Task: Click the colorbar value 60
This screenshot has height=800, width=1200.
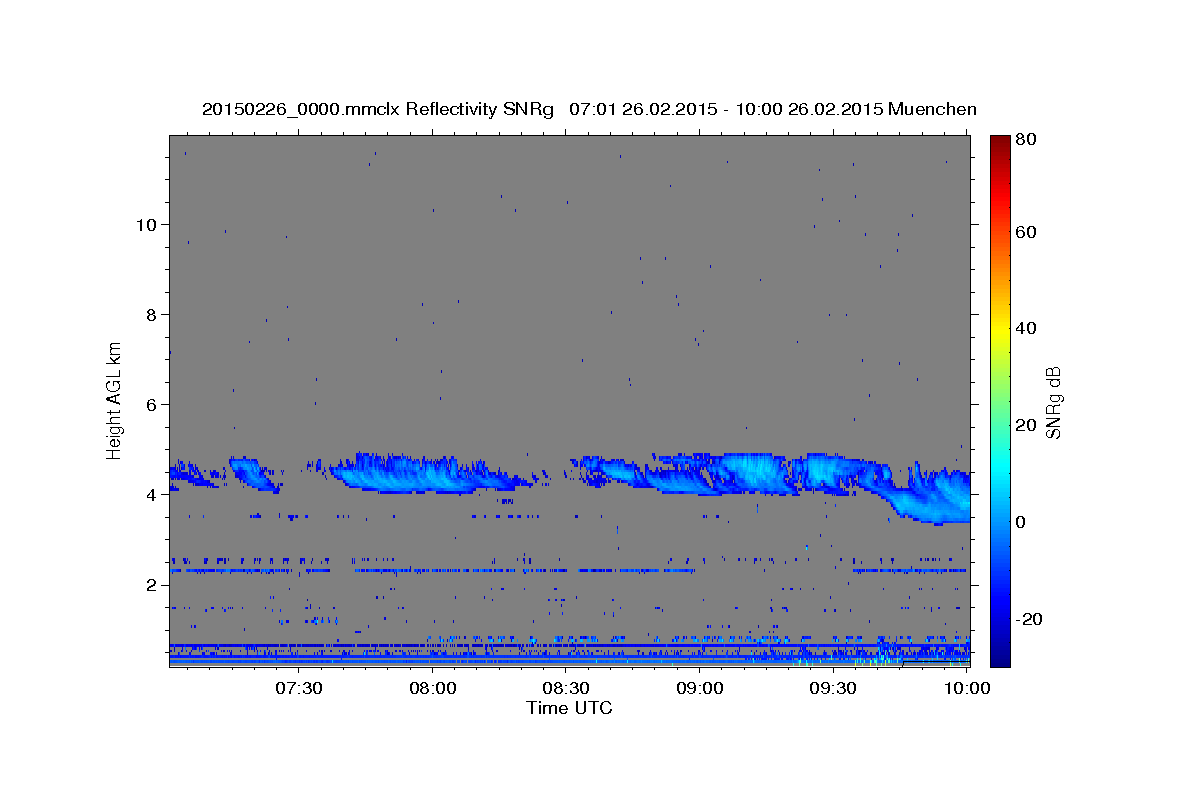Action: 1025,232
